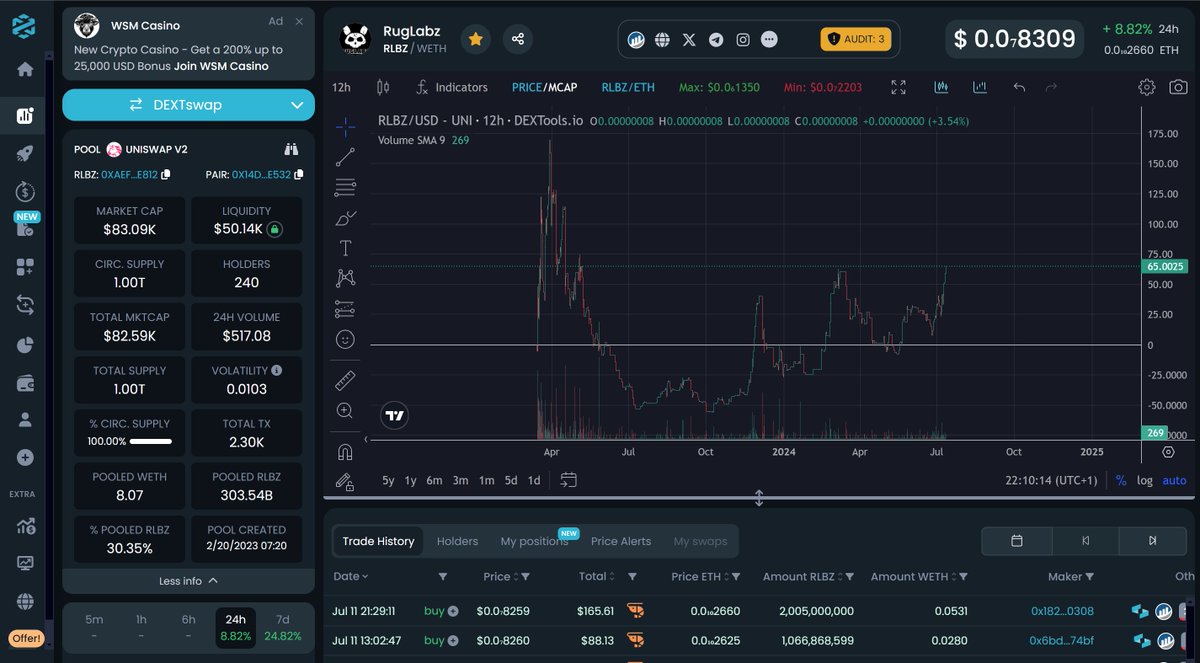Select the chart zoom-in tool
The width and height of the screenshot is (1200, 663).
(x=345, y=410)
